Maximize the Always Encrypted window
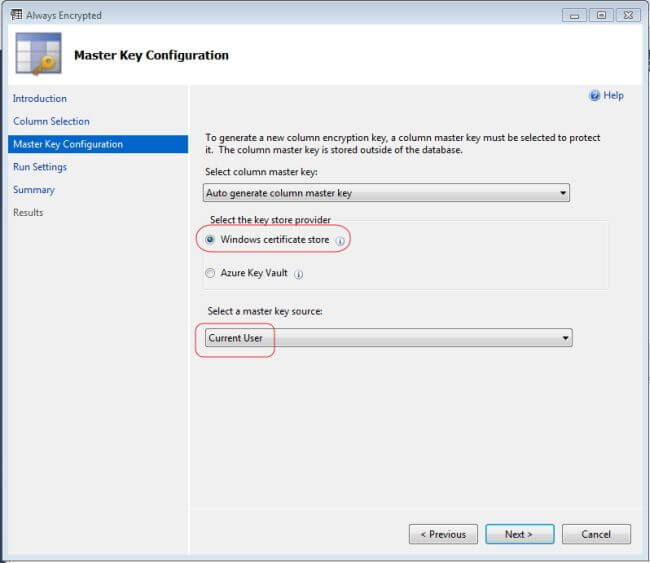Screen dimensions: 650x563 pyautogui.click(x=601, y=16)
